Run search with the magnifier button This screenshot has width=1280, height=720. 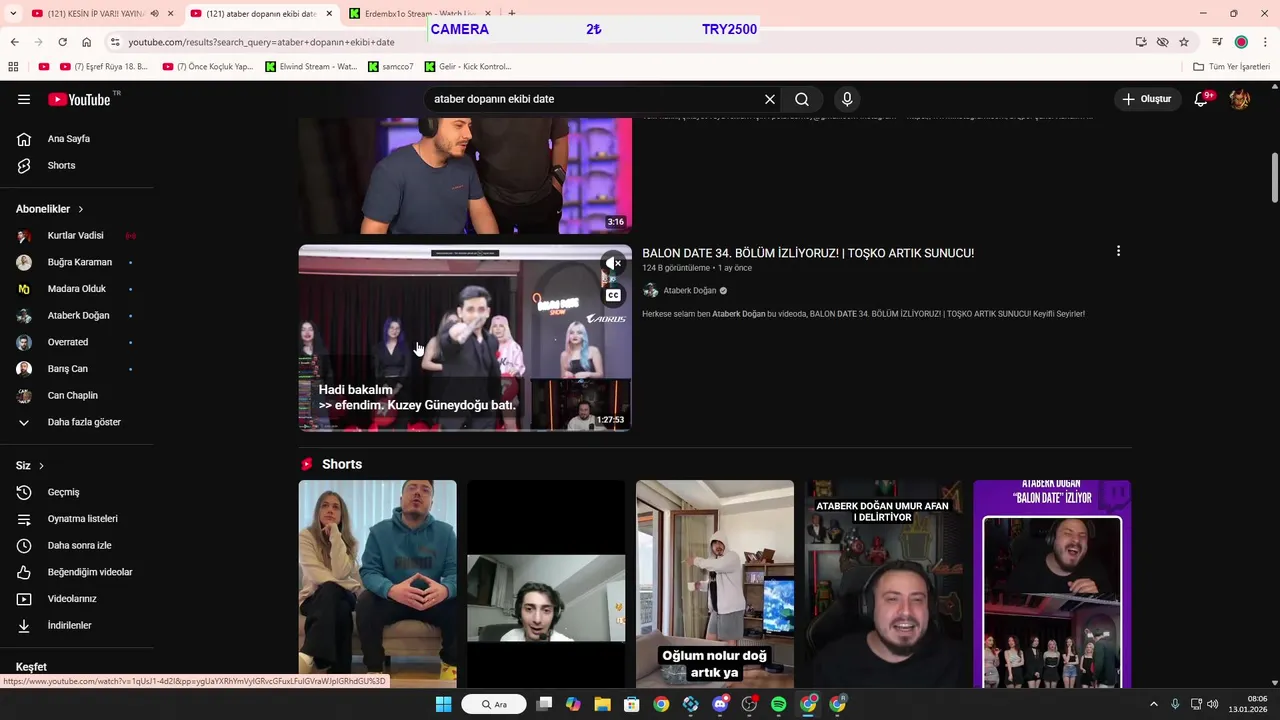pos(802,99)
